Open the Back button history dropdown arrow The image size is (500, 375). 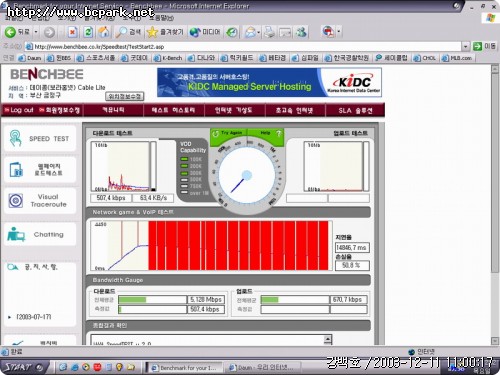(36, 32)
